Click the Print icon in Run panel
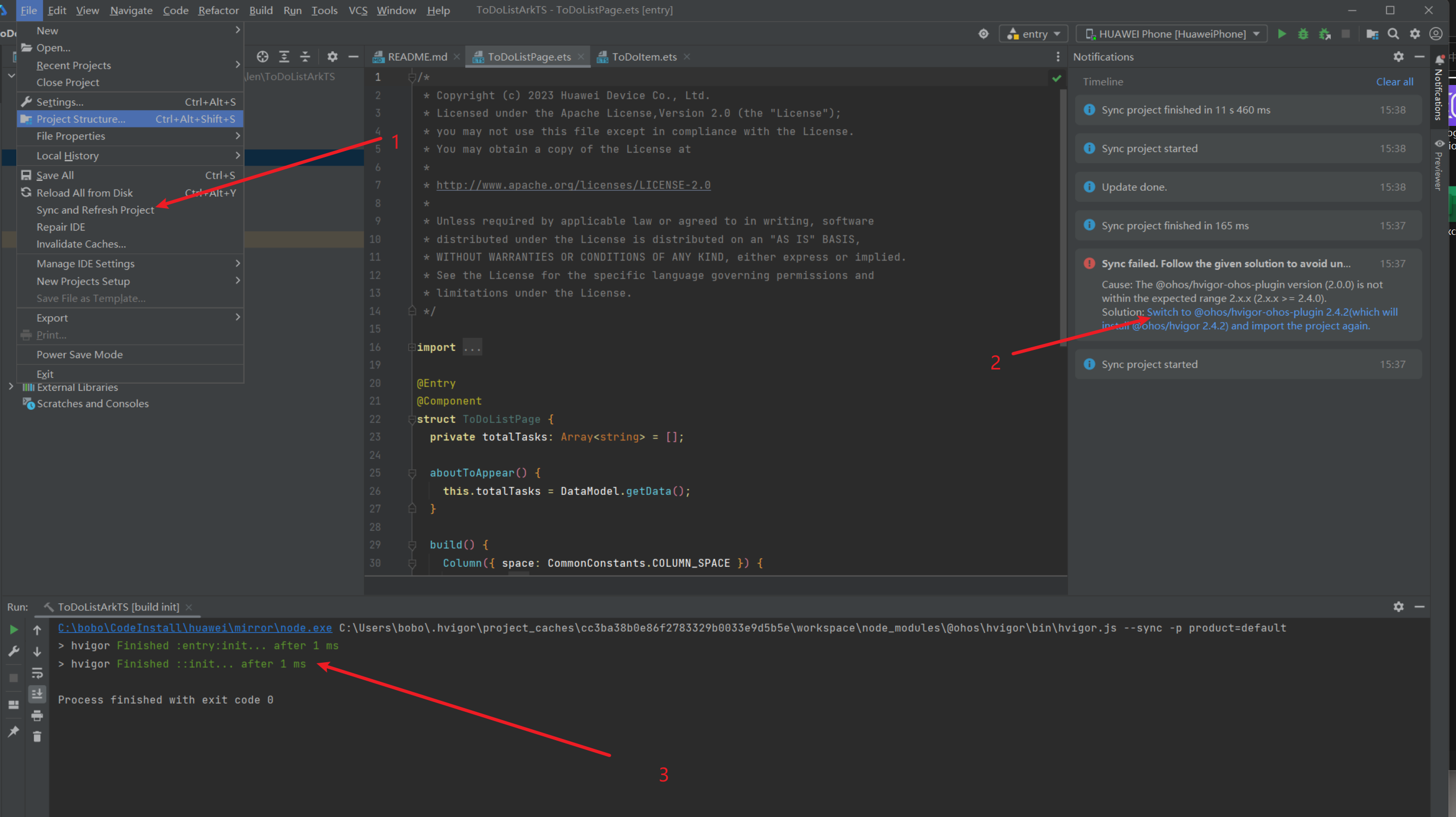Viewport: 1456px width, 817px height. pos(37,716)
